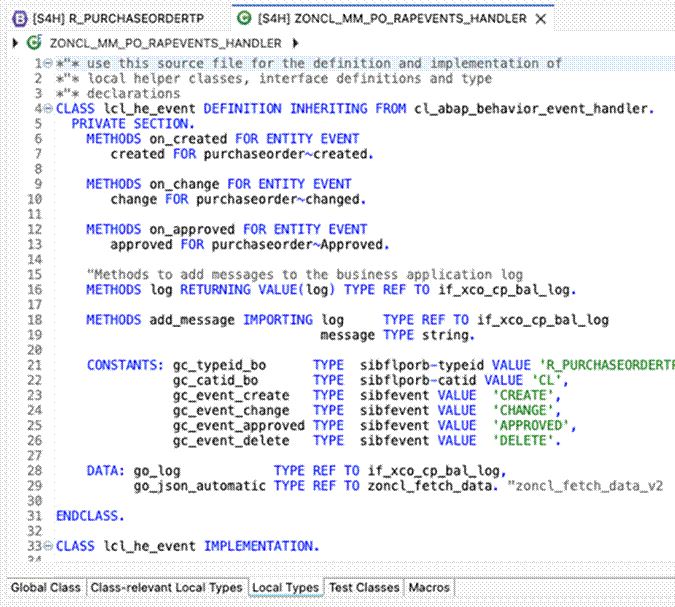Image resolution: width=675 pixels, height=607 pixels.
Task: Click the class icon in the breadcrumb bar
Action: click(37, 43)
